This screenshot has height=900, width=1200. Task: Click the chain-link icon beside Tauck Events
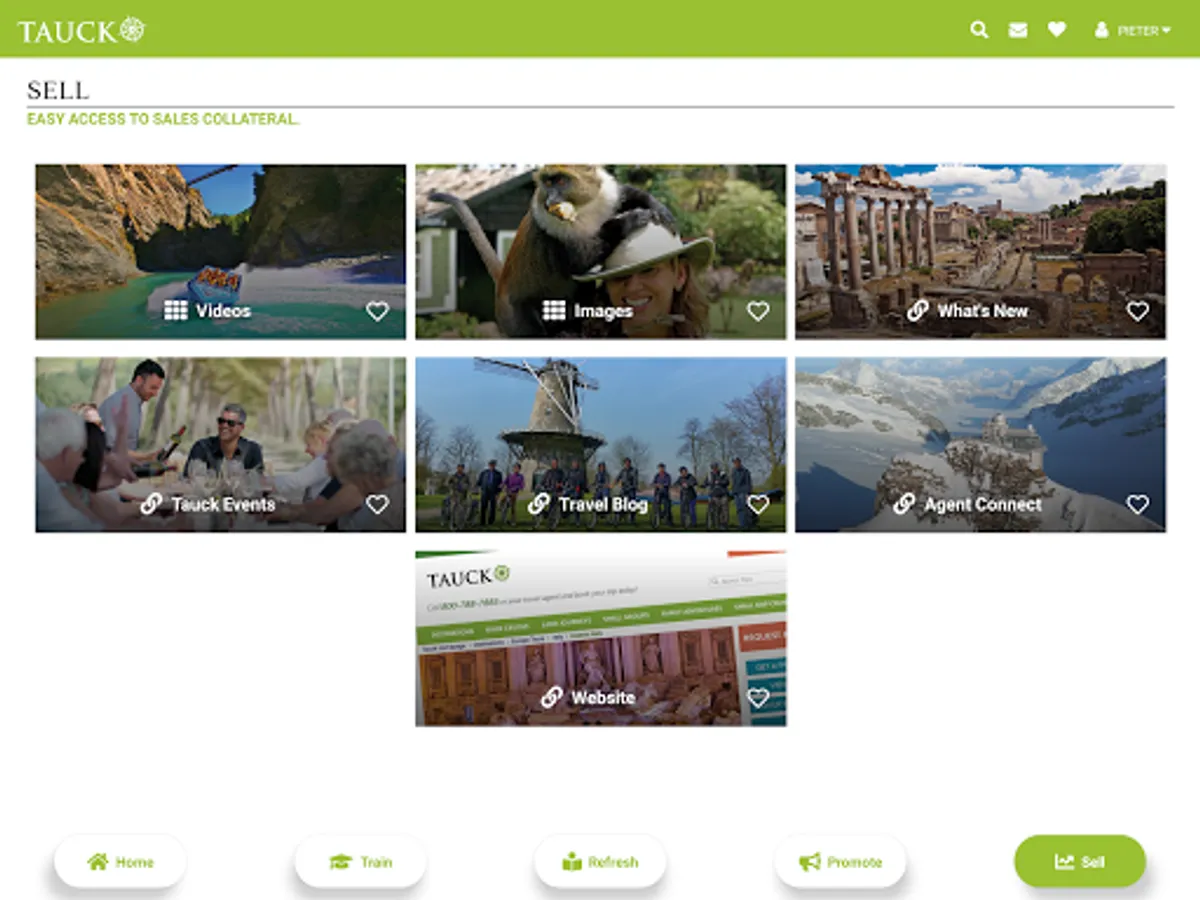151,504
